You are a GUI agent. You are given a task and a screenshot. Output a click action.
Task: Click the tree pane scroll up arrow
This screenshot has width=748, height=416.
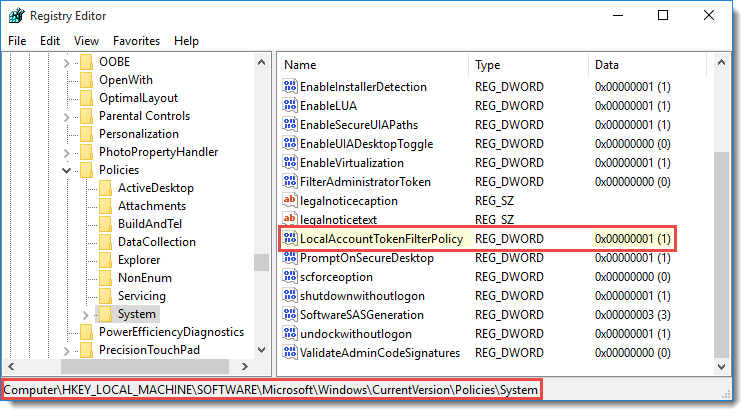pyautogui.click(x=261, y=62)
